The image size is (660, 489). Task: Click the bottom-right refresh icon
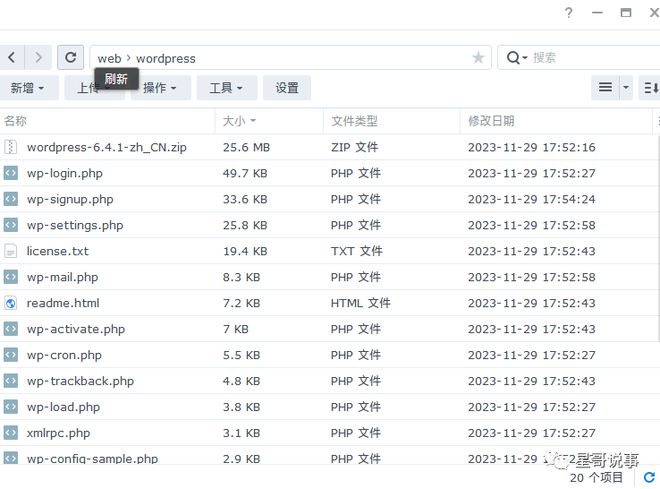point(649,478)
